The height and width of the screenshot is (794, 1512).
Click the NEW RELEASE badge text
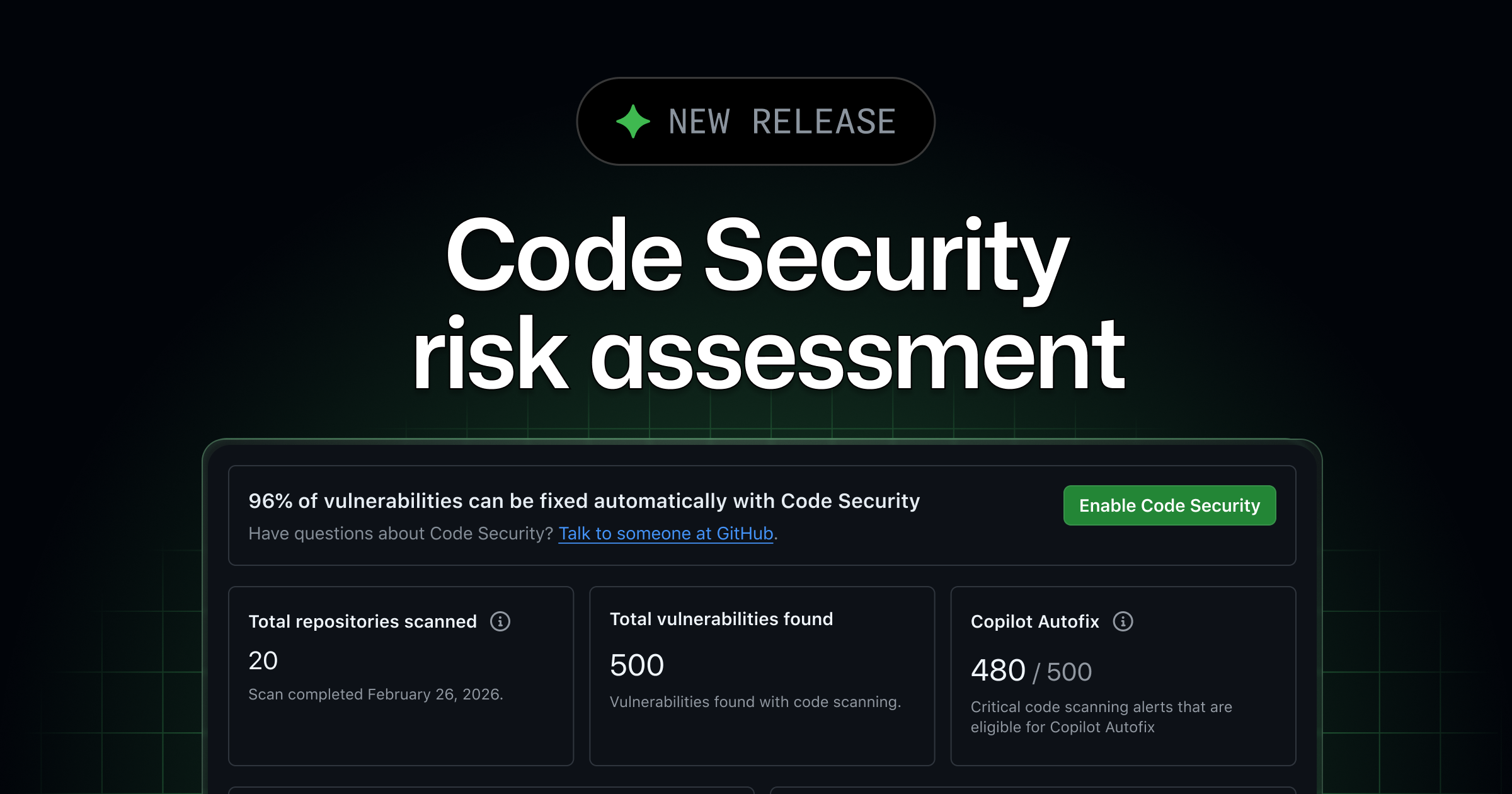click(781, 121)
